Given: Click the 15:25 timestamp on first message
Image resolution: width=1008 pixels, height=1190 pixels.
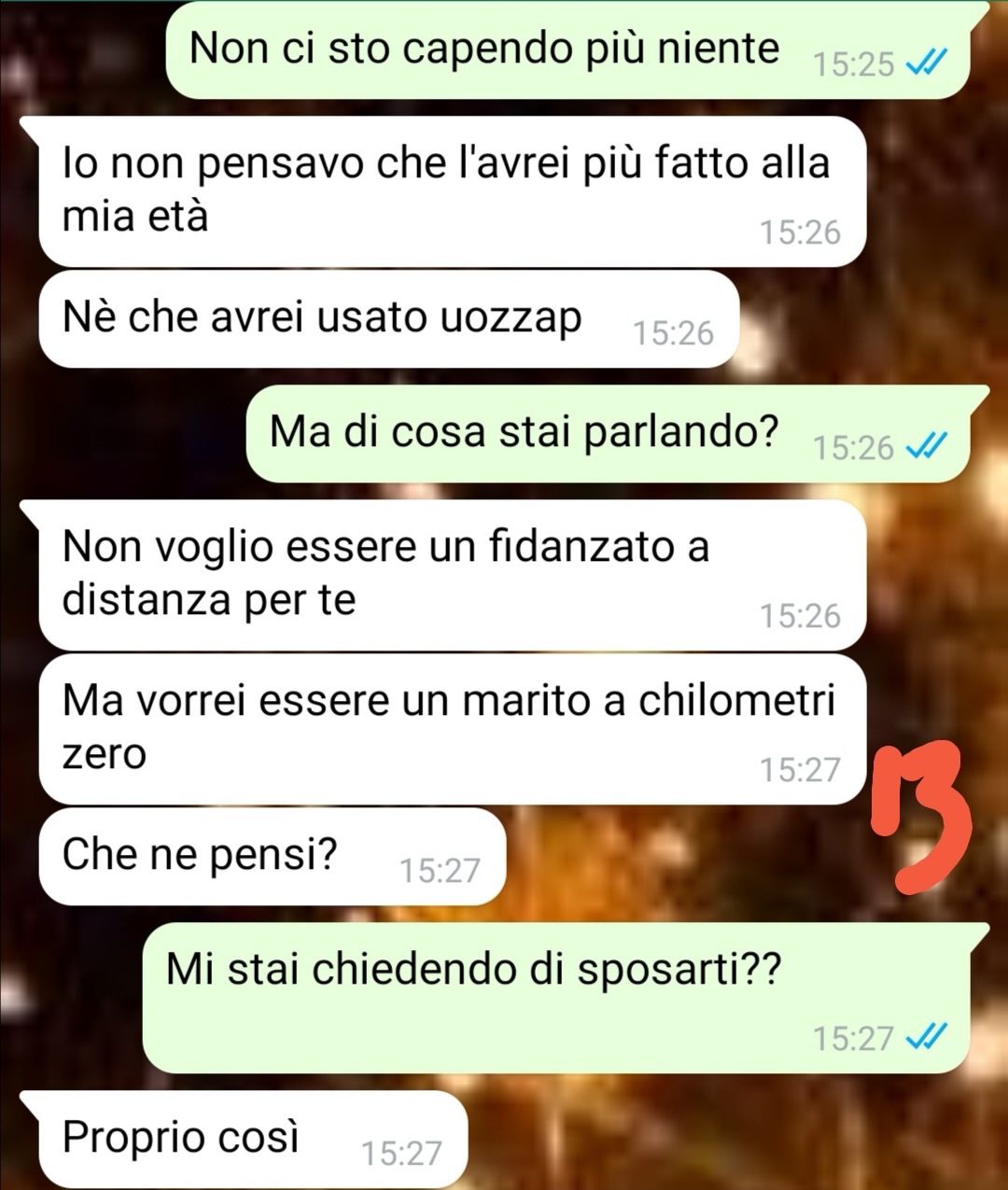Looking at the screenshot, I should point(853,64).
